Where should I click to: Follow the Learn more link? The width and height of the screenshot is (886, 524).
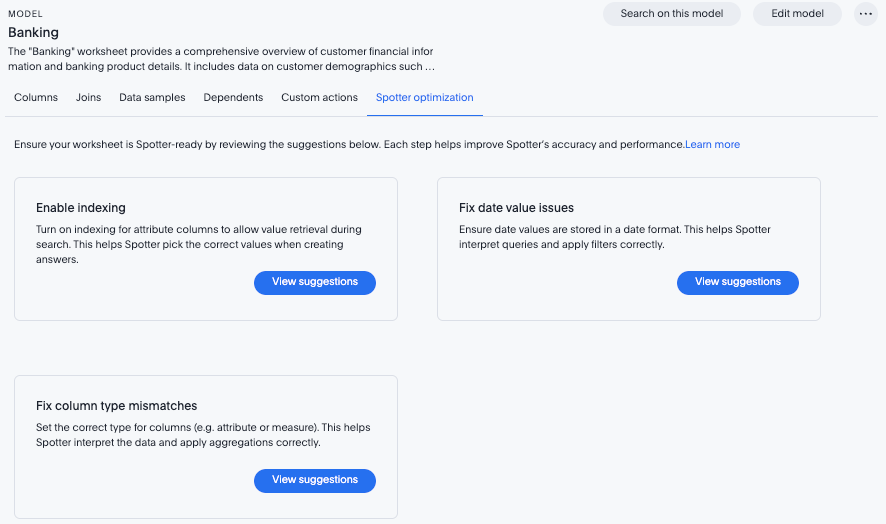pyautogui.click(x=712, y=145)
